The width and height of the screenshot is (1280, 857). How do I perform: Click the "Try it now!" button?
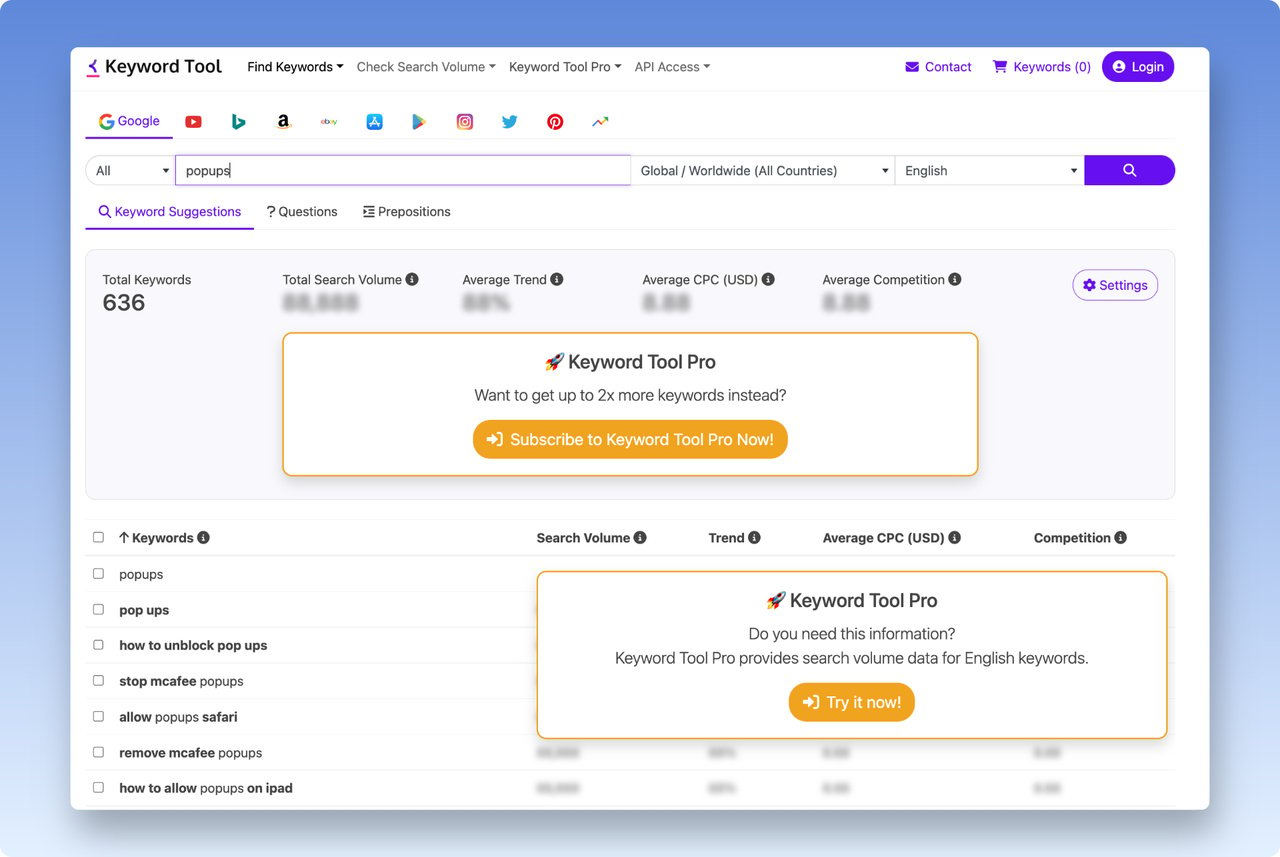pyautogui.click(x=852, y=702)
